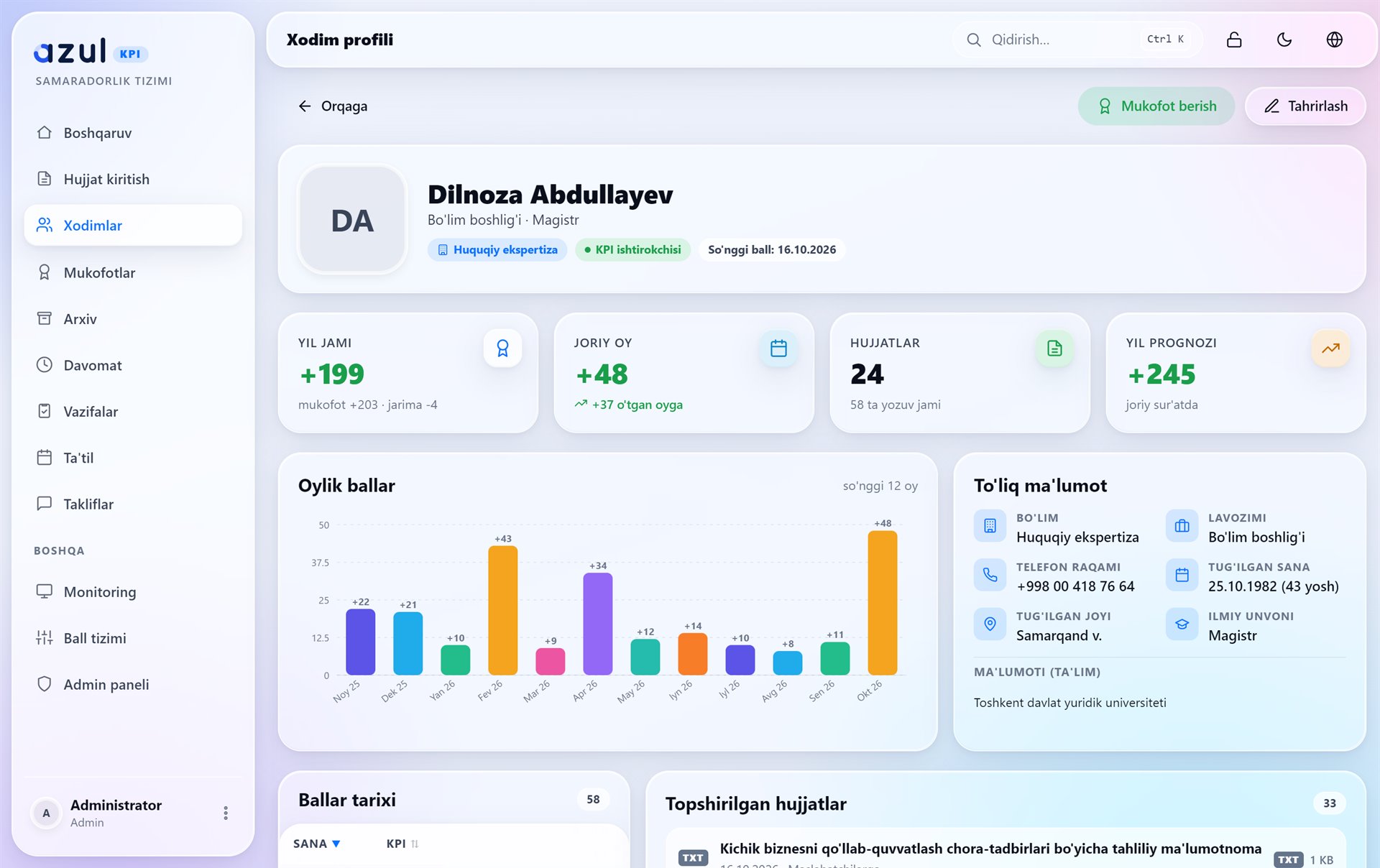Viewport: 1380px width, 868px height.
Task: Click the Ilmiy unvoni graduation cap icon
Action: [1182, 624]
